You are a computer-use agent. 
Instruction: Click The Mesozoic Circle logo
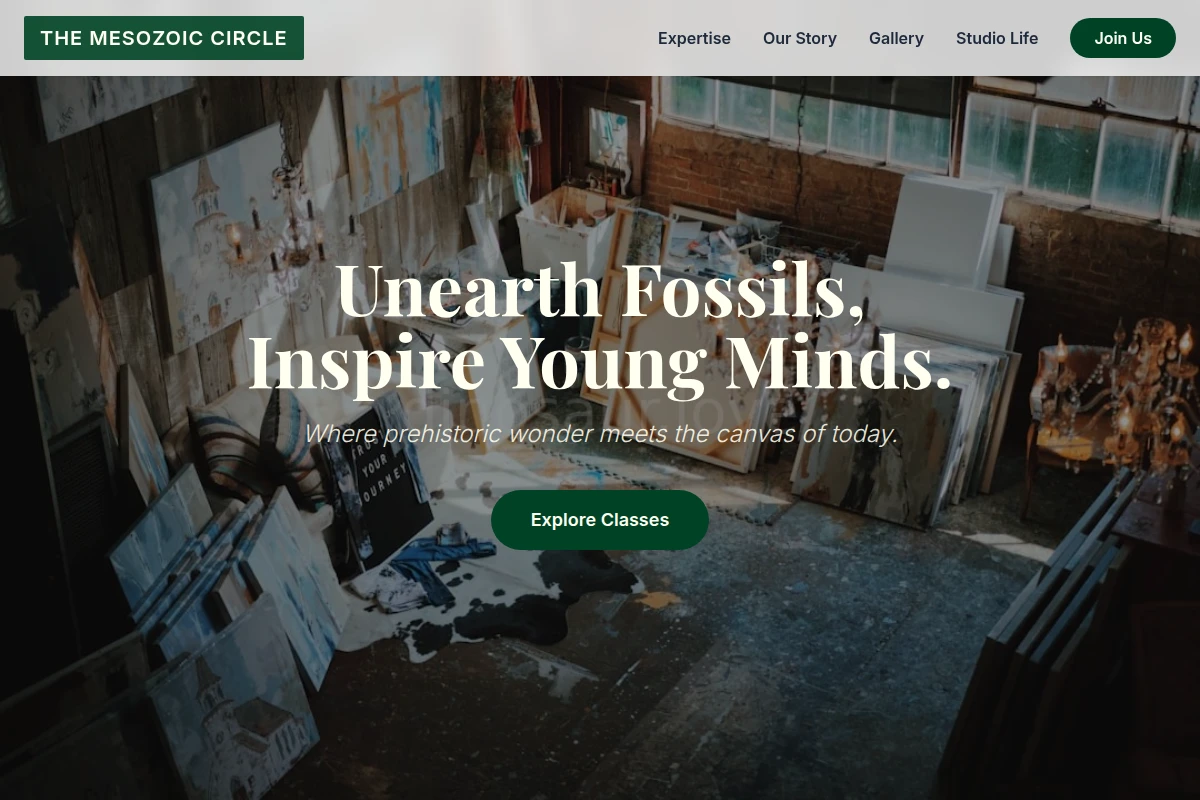pyautogui.click(x=164, y=38)
